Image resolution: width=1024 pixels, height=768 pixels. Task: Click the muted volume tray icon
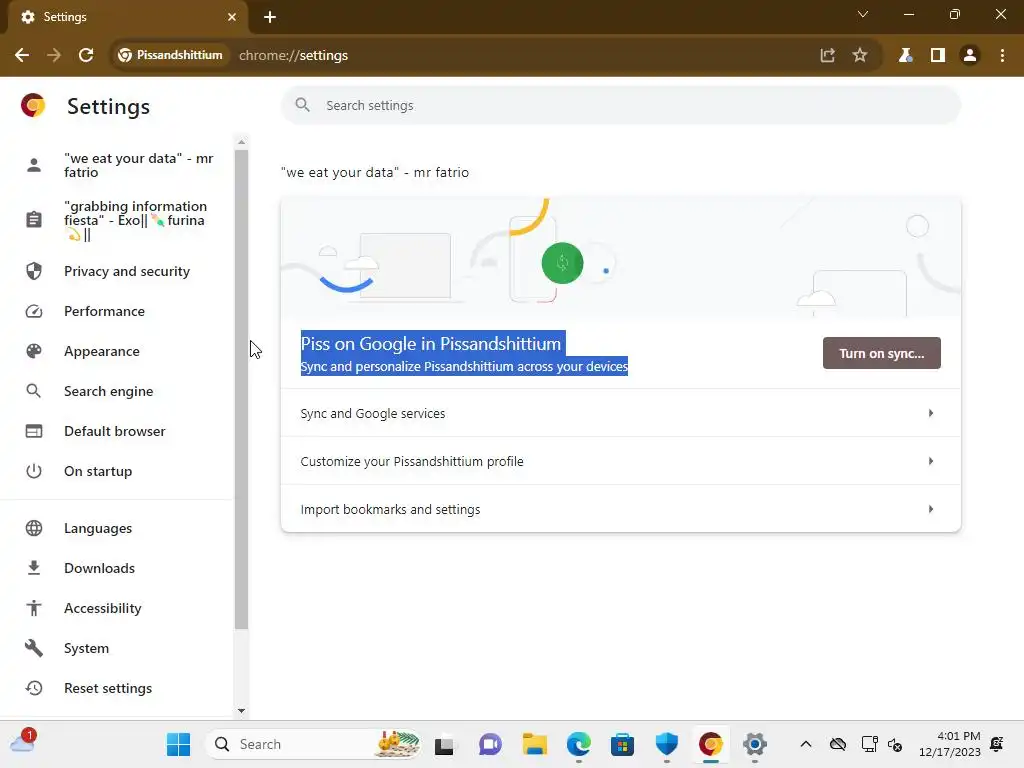click(x=895, y=744)
